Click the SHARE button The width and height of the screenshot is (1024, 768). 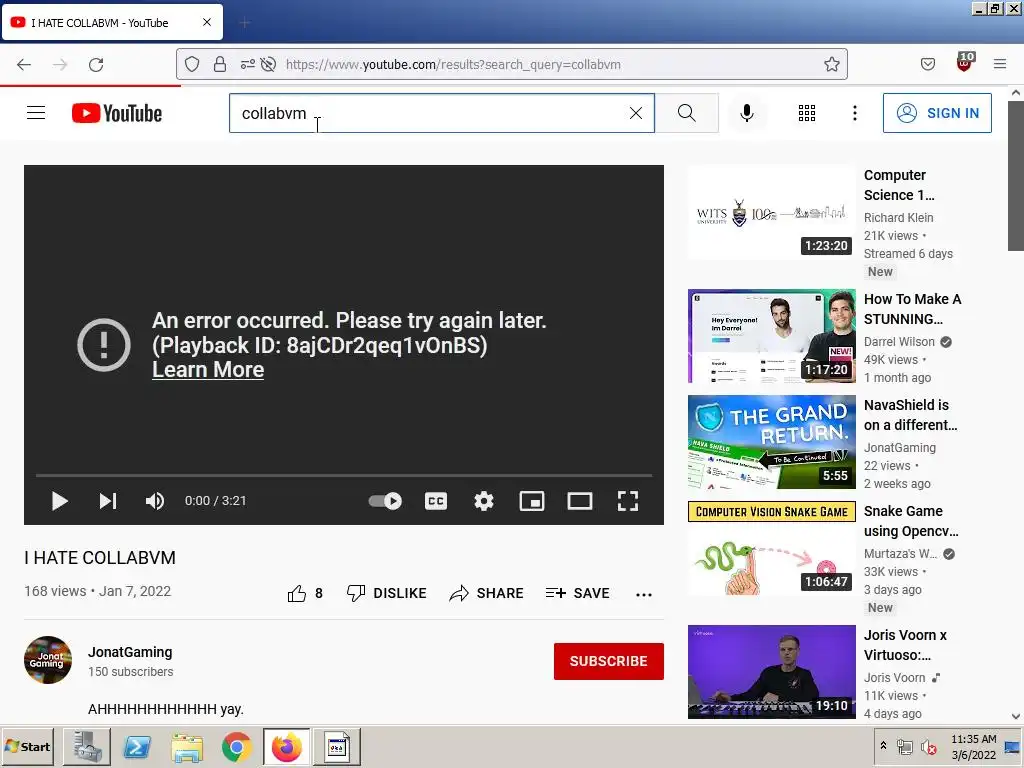pos(487,593)
